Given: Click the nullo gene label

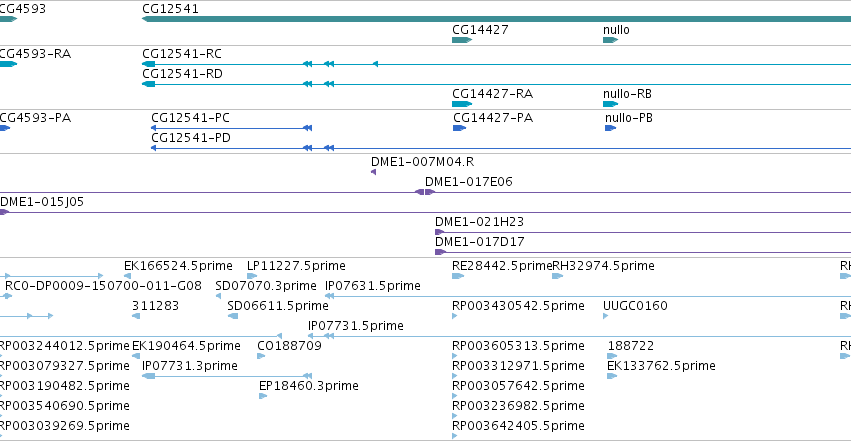Looking at the screenshot, I should click(616, 29).
